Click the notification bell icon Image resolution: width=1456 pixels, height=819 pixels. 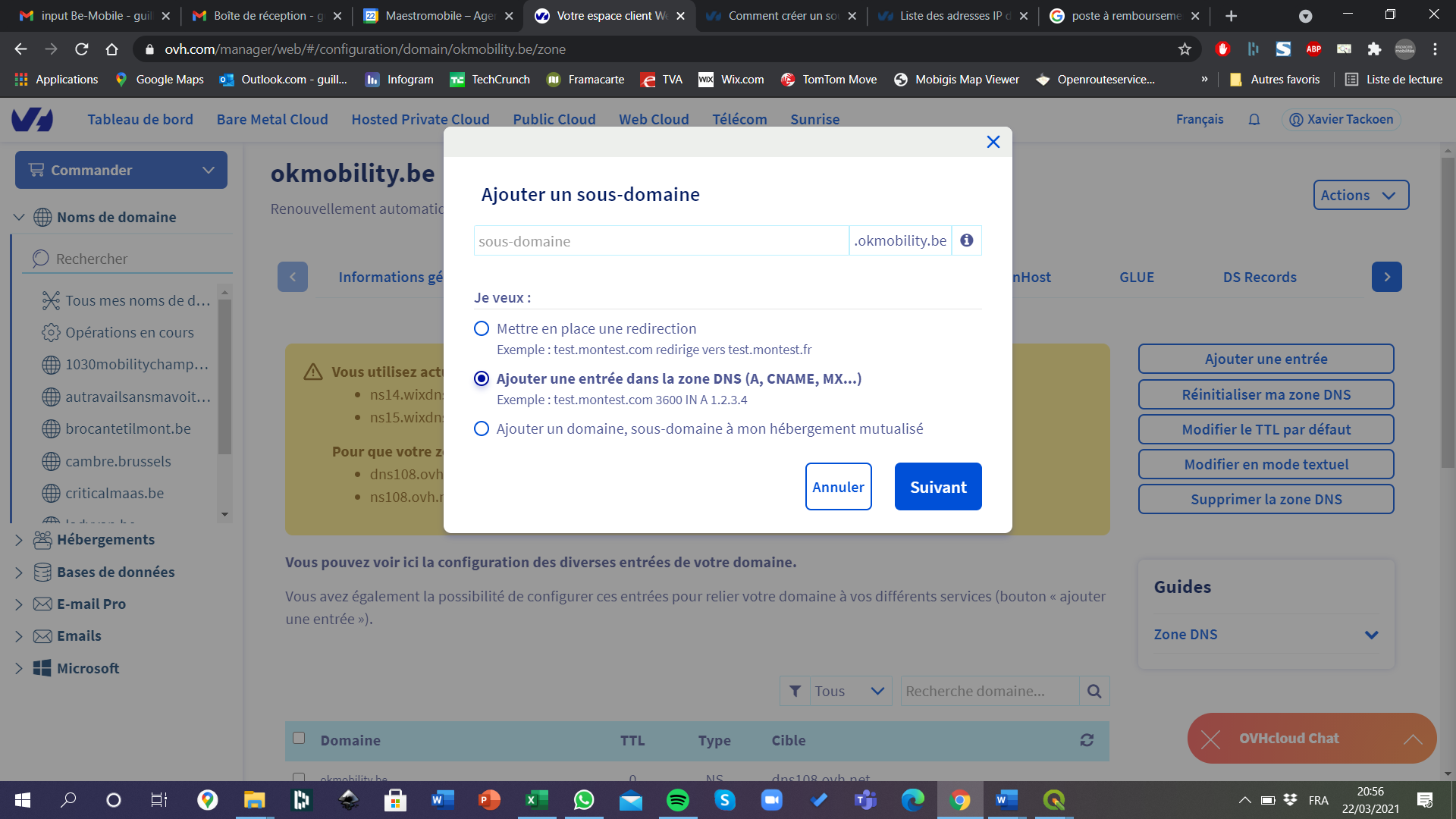click(x=1254, y=120)
